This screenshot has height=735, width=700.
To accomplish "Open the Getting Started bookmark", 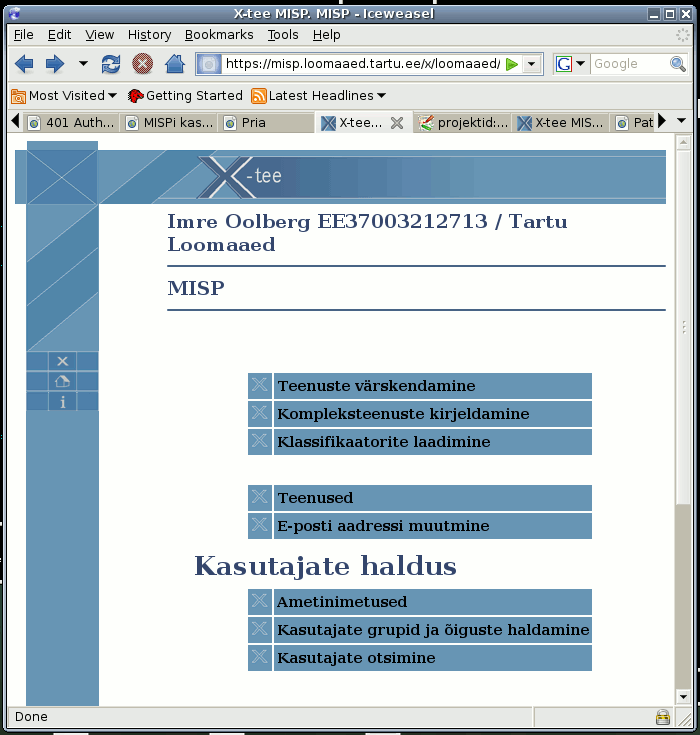I will click(x=185, y=96).
